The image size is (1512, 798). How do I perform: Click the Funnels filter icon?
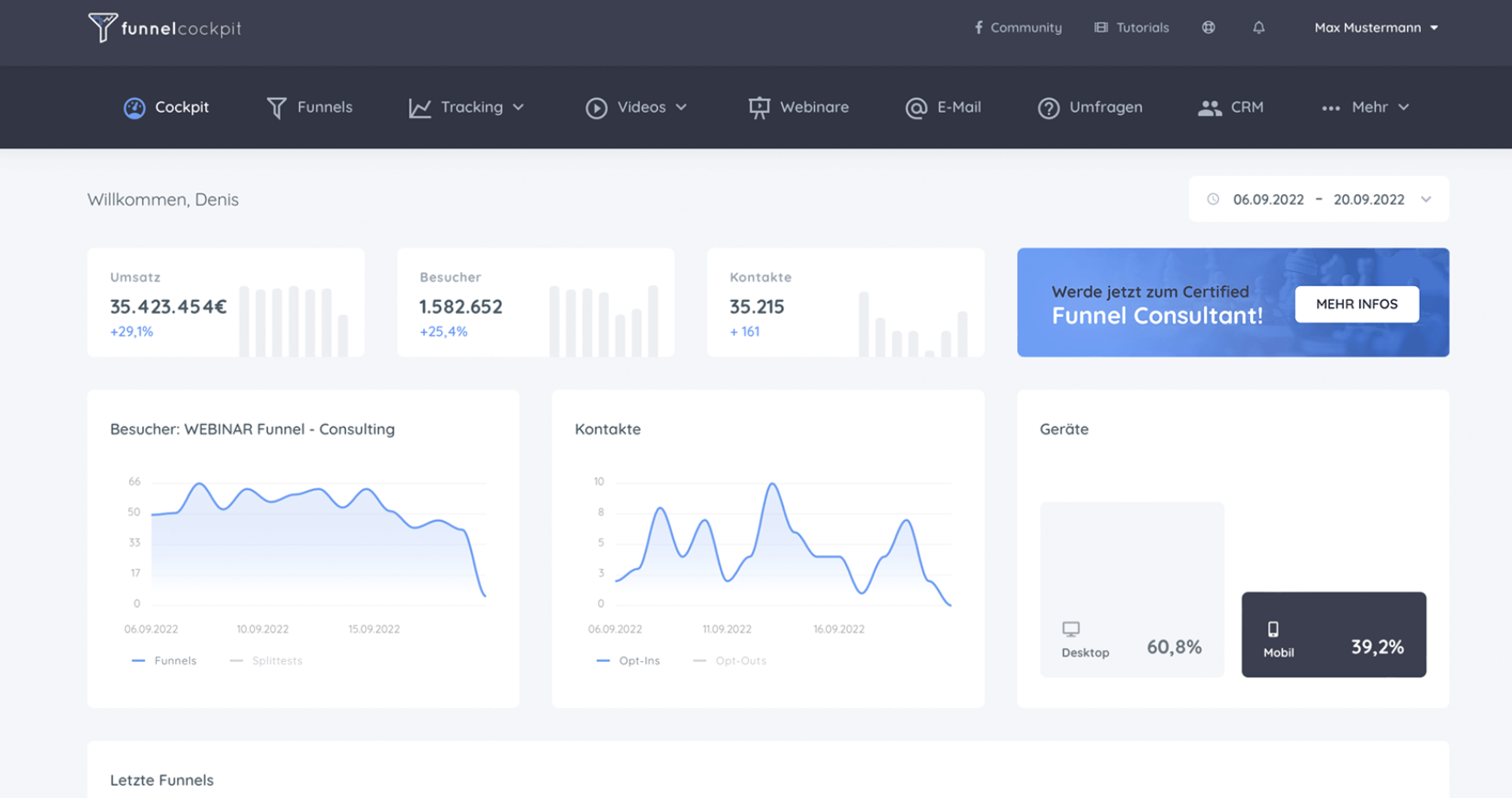tap(276, 107)
